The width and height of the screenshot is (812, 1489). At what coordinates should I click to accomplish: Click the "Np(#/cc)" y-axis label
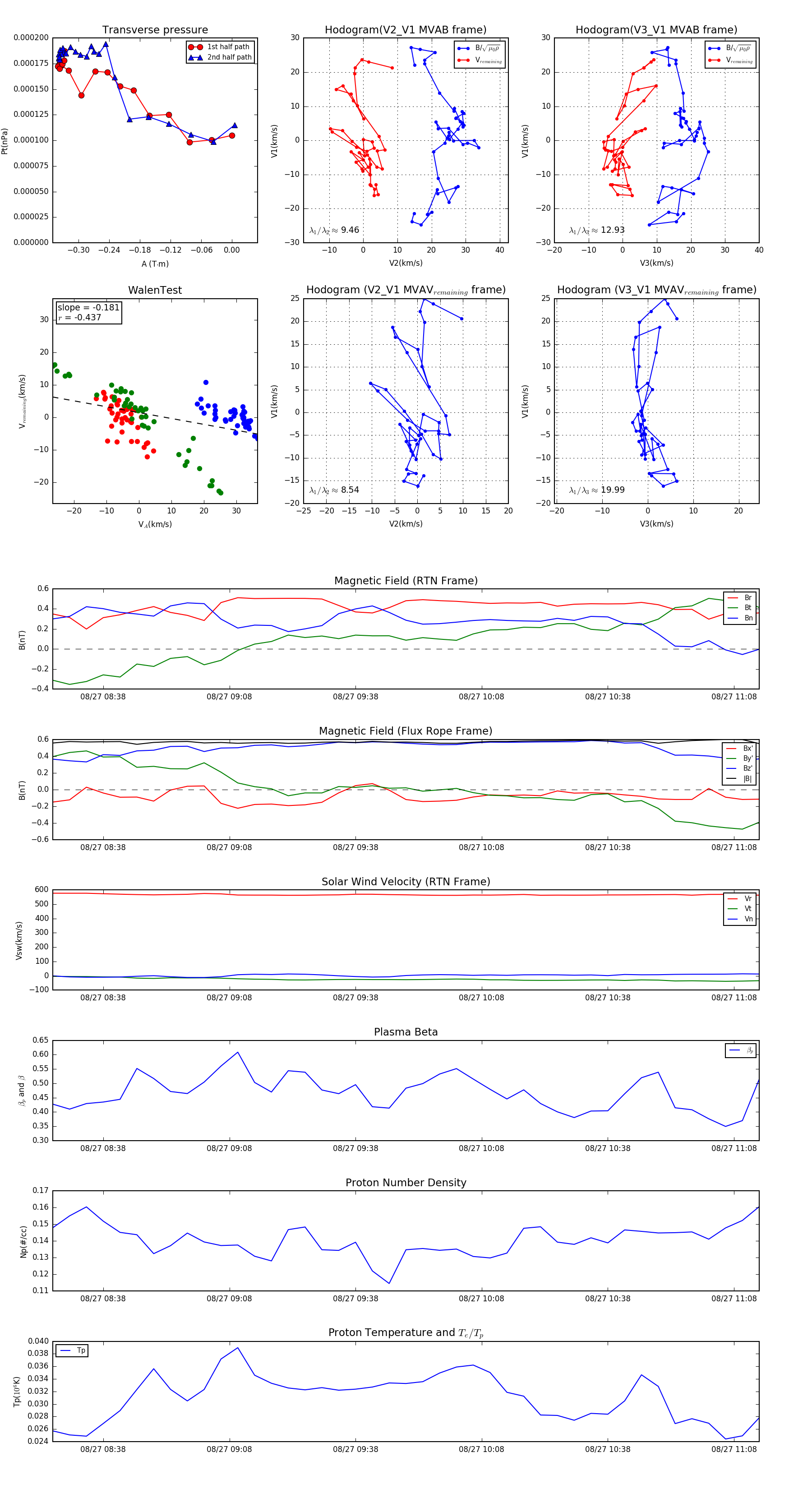click(x=24, y=1242)
